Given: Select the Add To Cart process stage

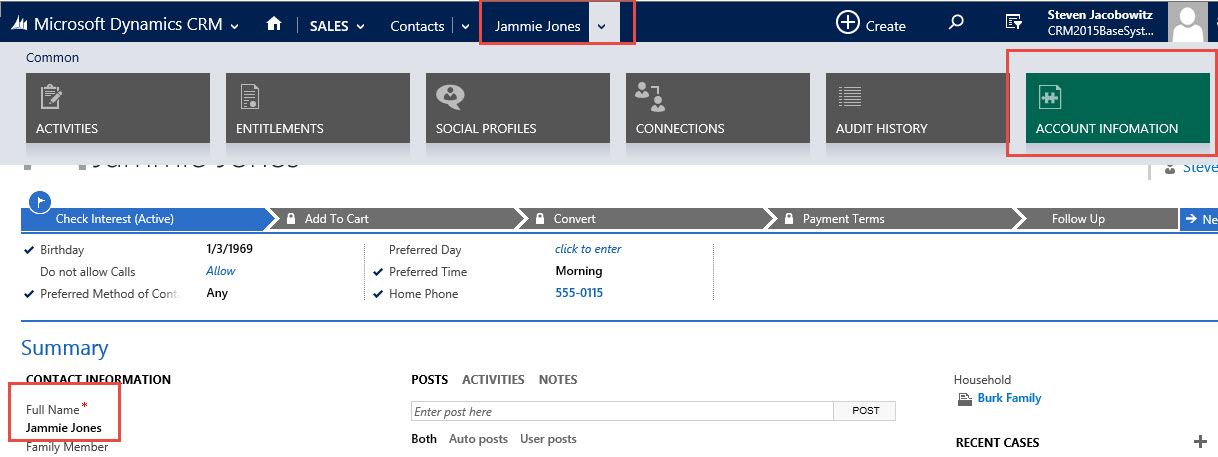Looking at the screenshot, I should click(393, 219).
